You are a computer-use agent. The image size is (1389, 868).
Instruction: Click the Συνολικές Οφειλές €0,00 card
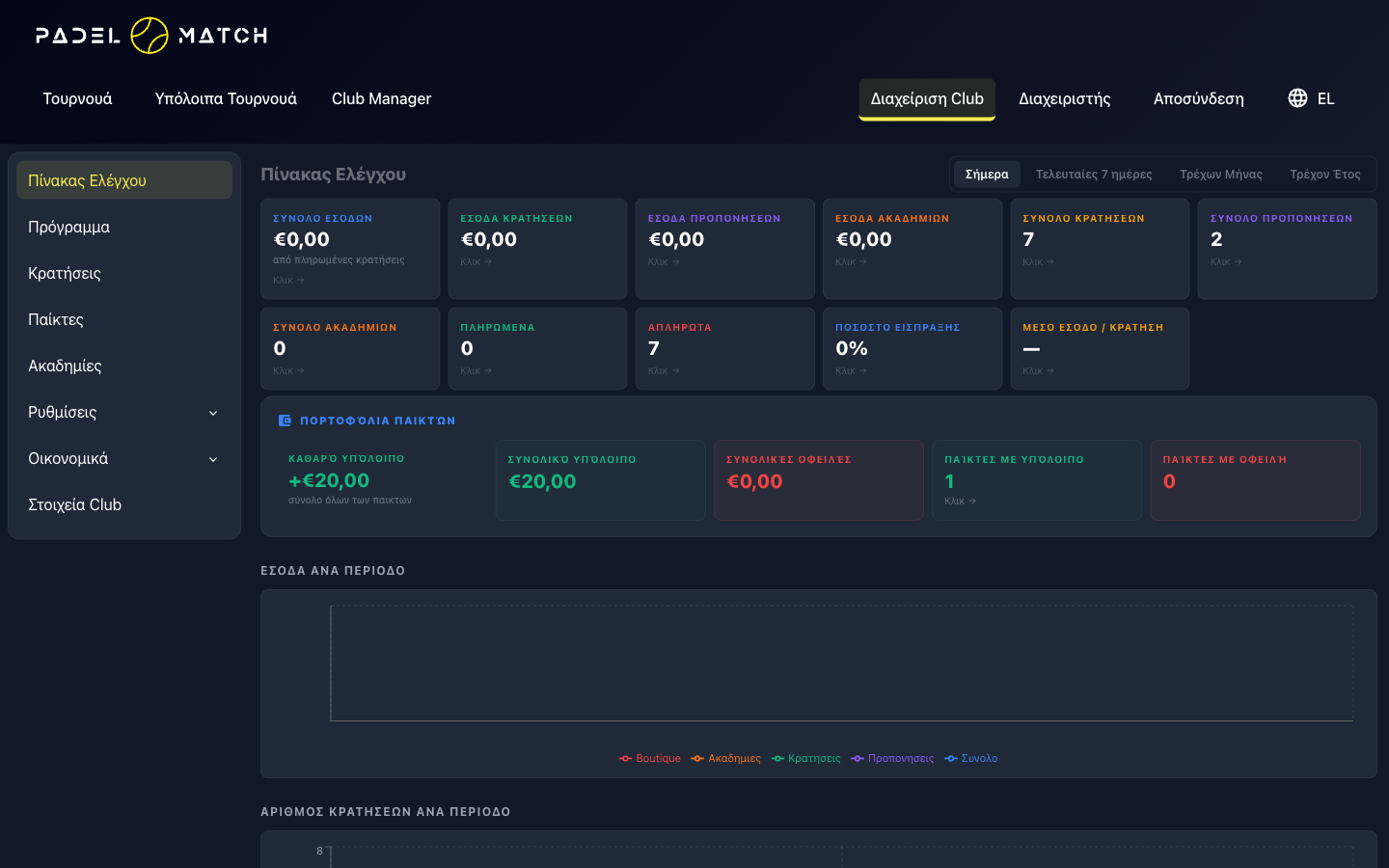point(818,480)
